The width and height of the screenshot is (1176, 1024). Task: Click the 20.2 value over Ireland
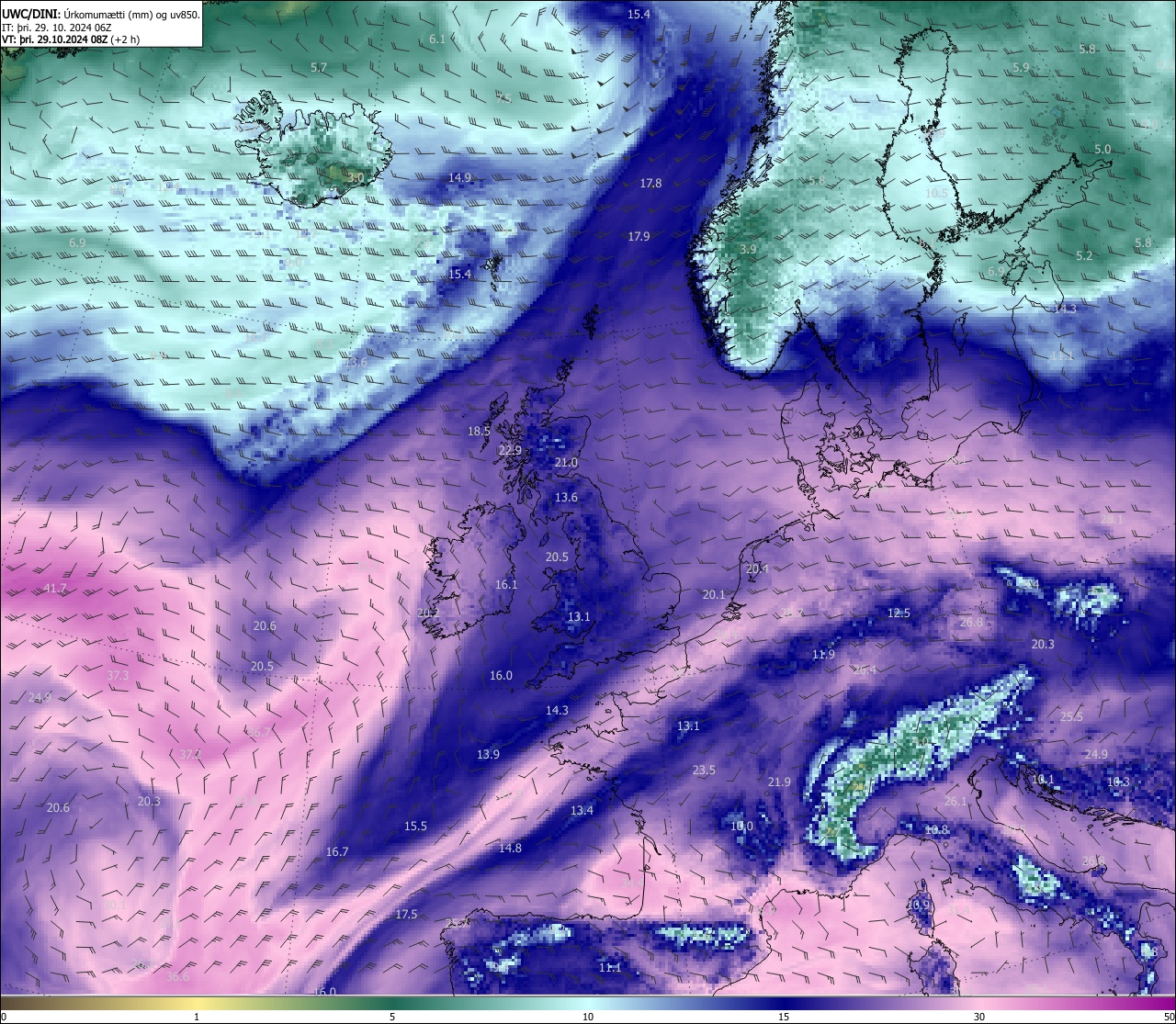tap(428, 613)
